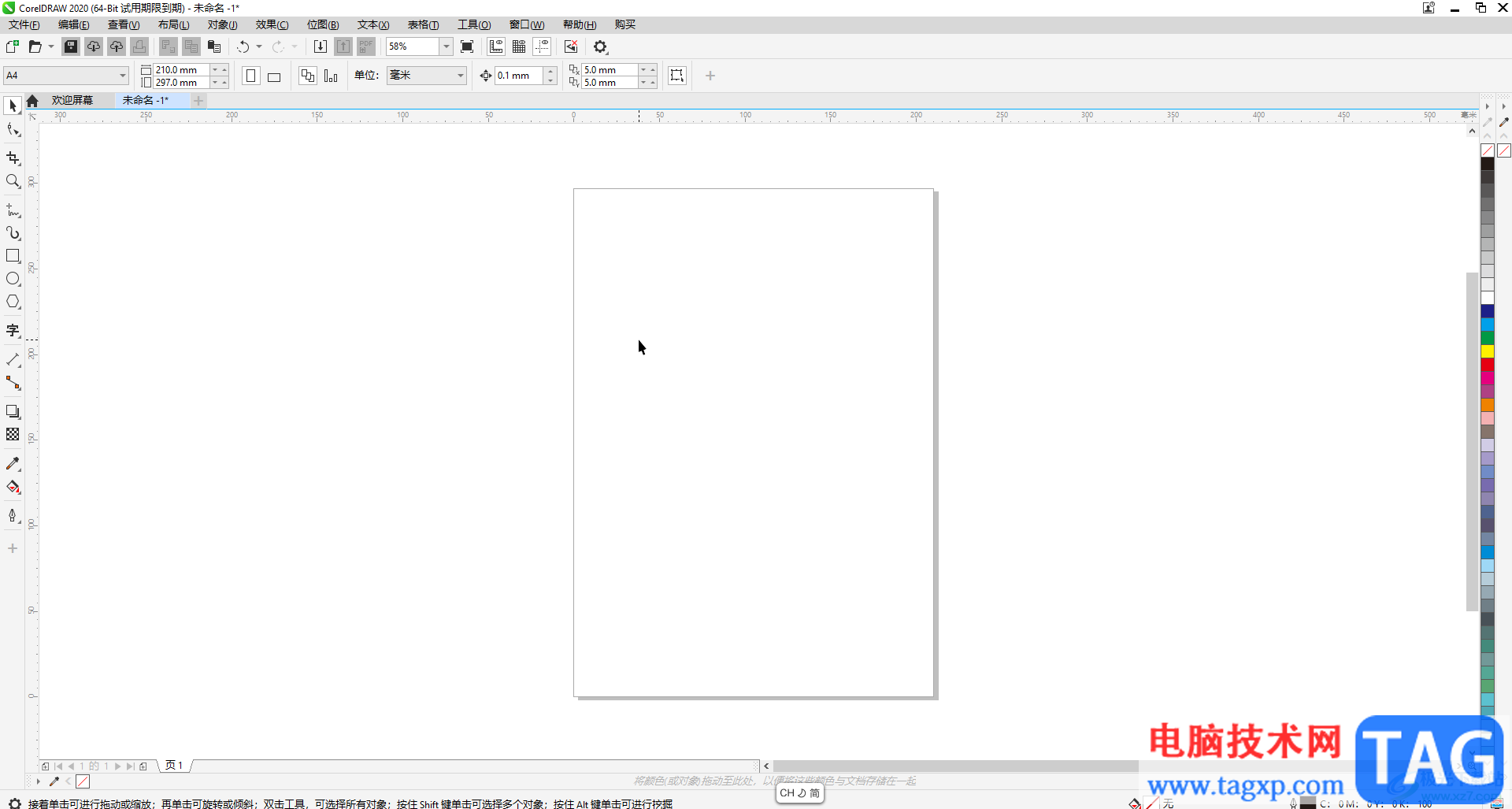The height and width of the screenshot is (809, 1512).
Task: Select the Freehand drawing tool
Action: (x=13, y=210)
